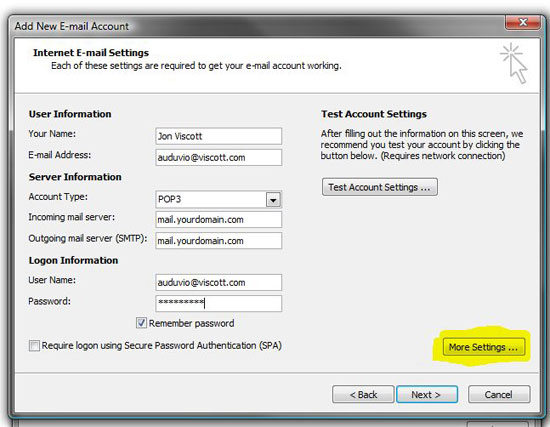Screen dimensions: 550x427
Task: Select the Incoming mail server field
Action: tap(218, 220)
